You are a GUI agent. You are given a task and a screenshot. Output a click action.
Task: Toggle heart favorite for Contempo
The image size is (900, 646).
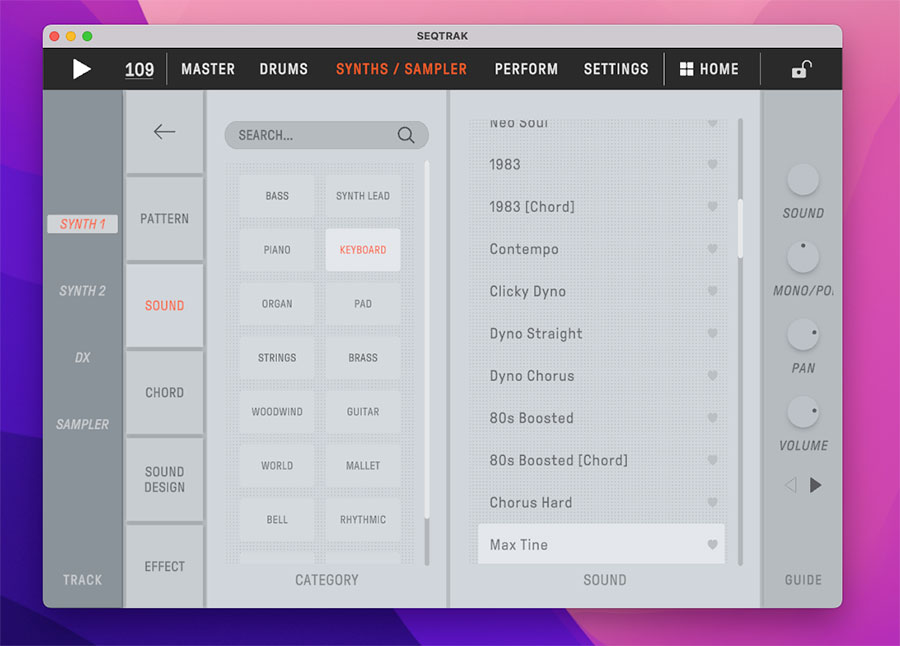(712, 249)
